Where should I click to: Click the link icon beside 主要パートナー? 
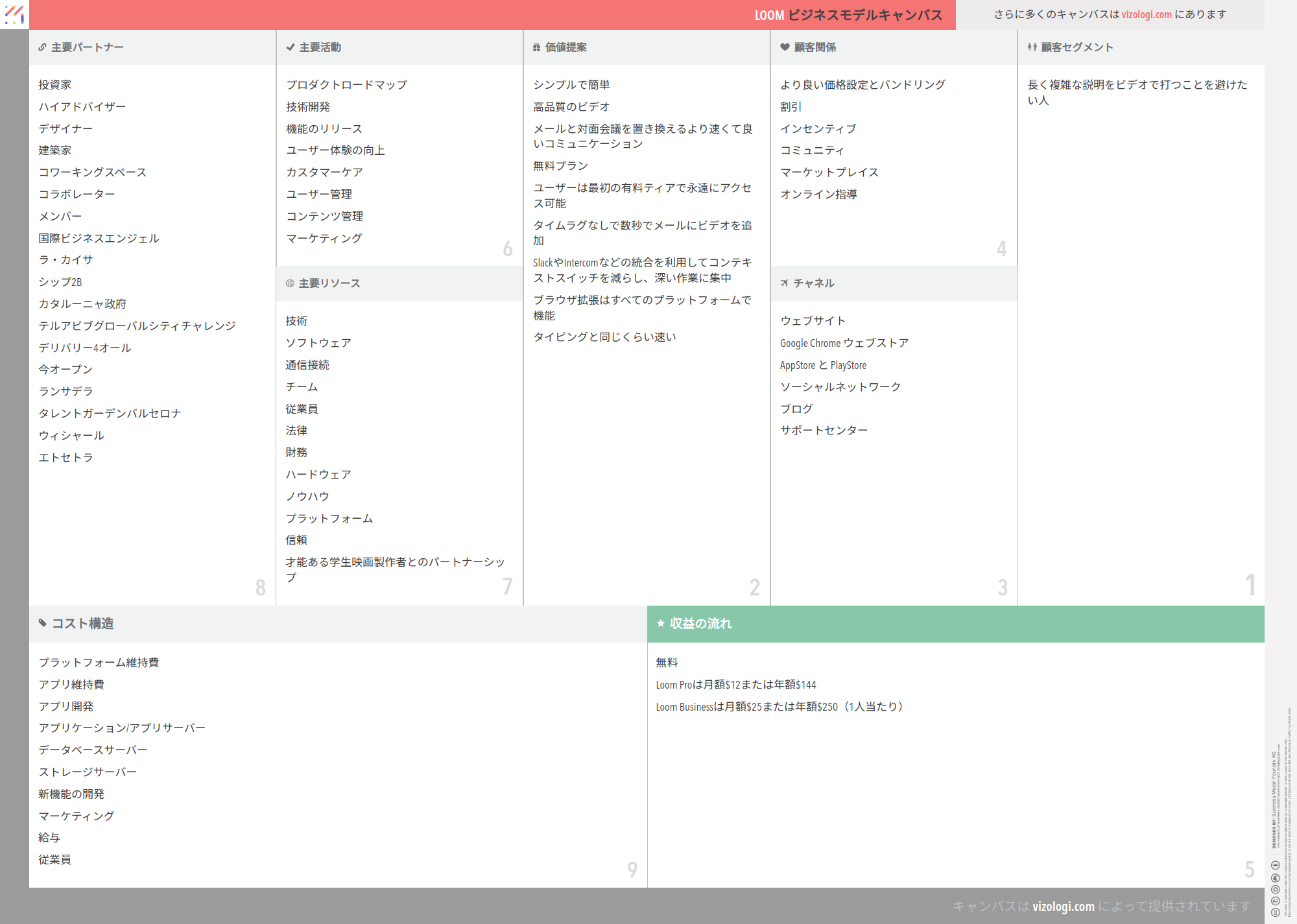42,47
